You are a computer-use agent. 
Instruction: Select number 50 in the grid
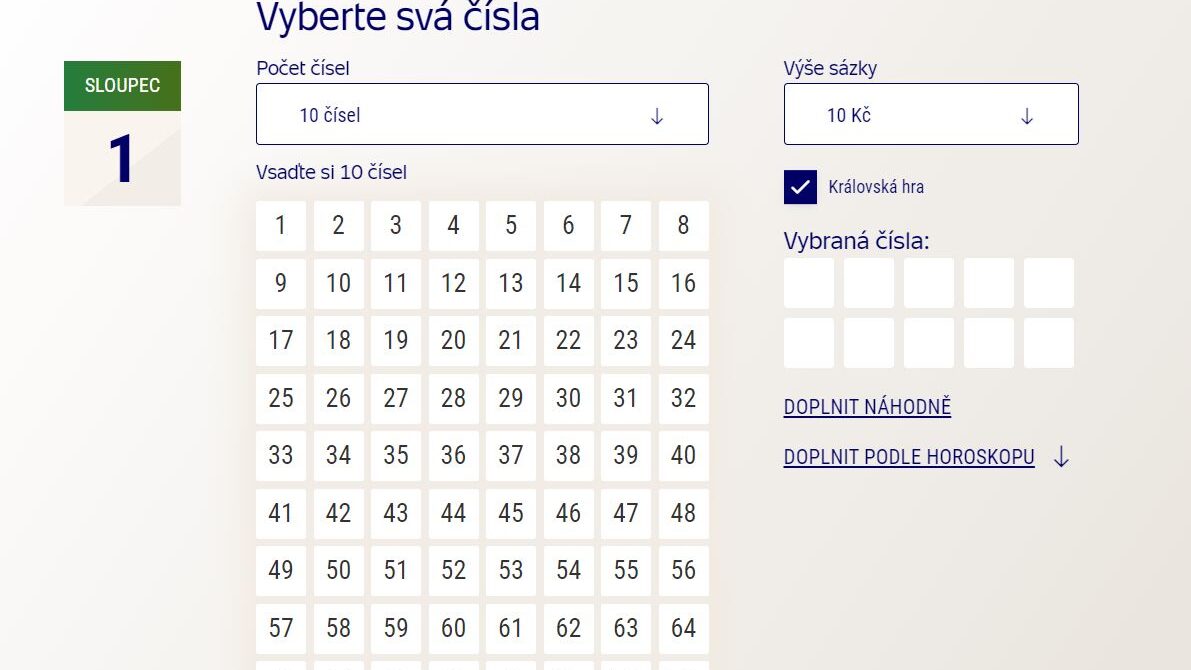pos(338,571)
